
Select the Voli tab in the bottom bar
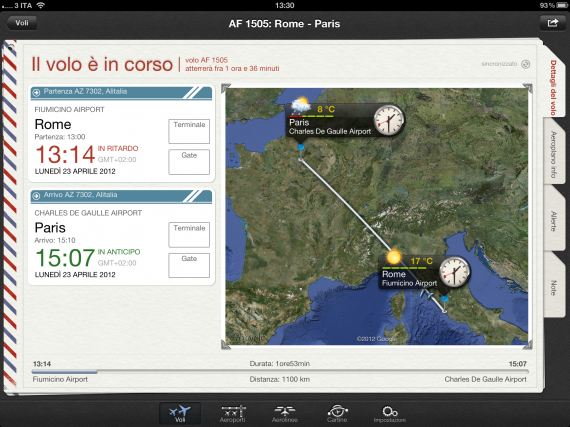pos(180,414)
